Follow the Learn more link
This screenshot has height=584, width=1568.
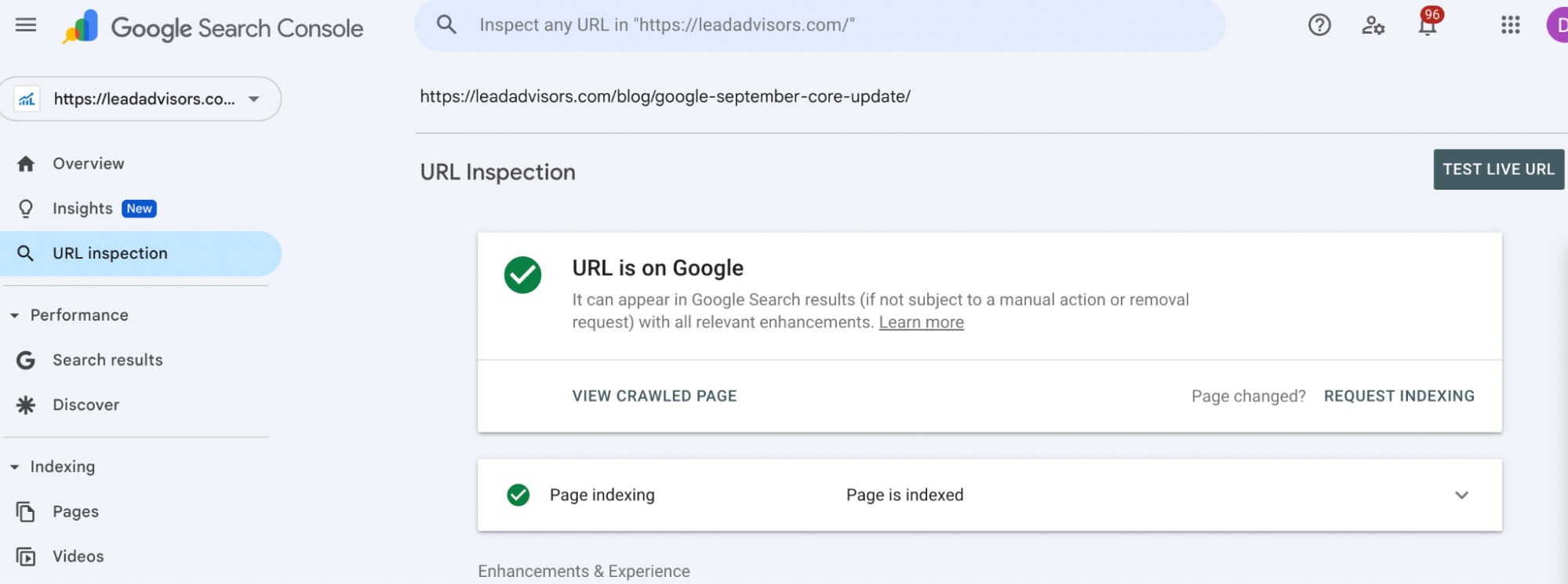point(921,323)
